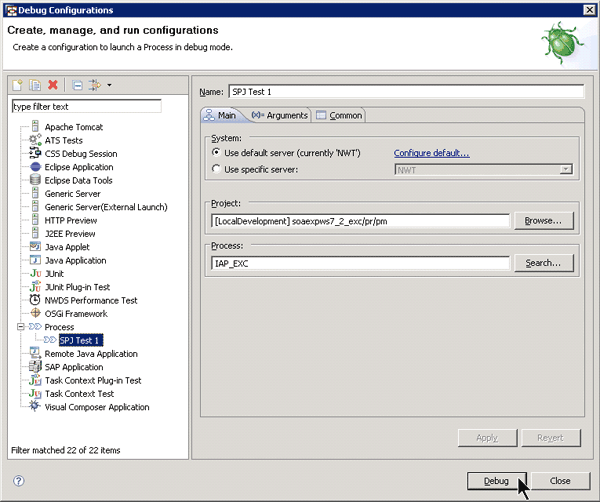Select Use specific server radio button
The height and width of the screenshot is (502, 600).
[216, 170]
